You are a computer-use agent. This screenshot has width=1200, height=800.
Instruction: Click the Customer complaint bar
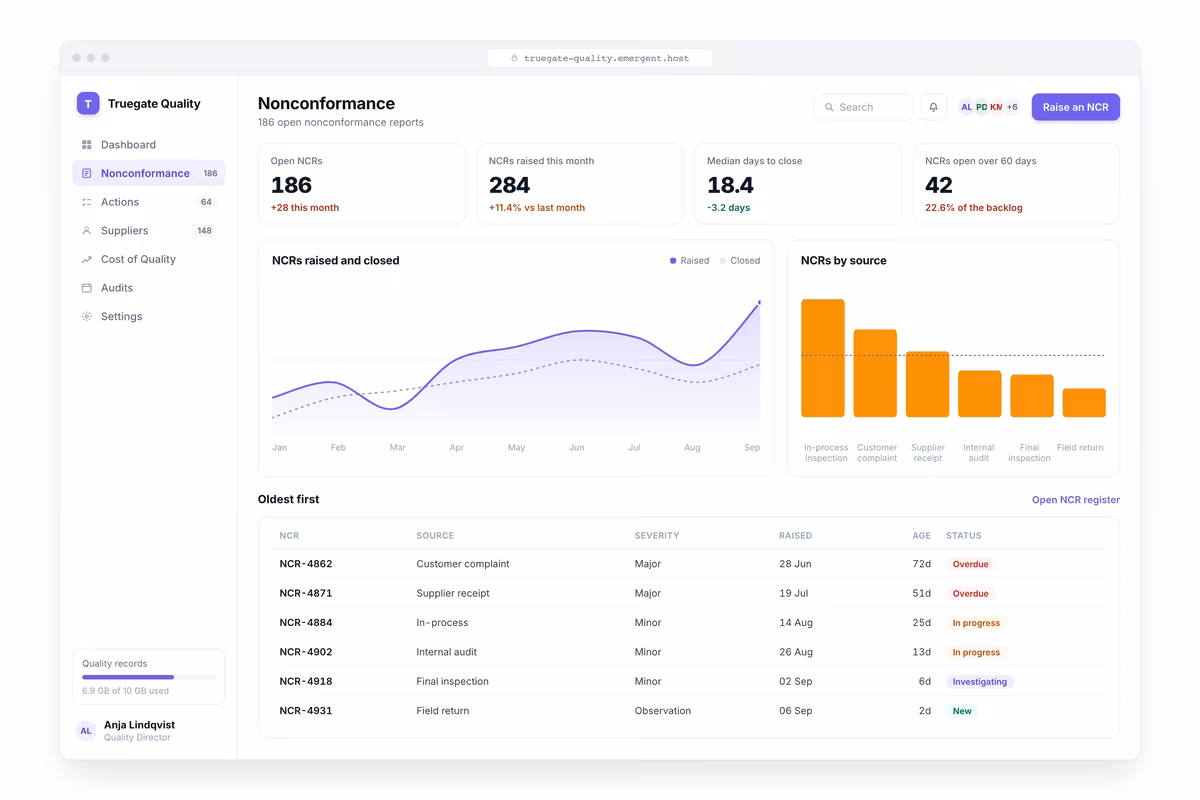[875, 373]
